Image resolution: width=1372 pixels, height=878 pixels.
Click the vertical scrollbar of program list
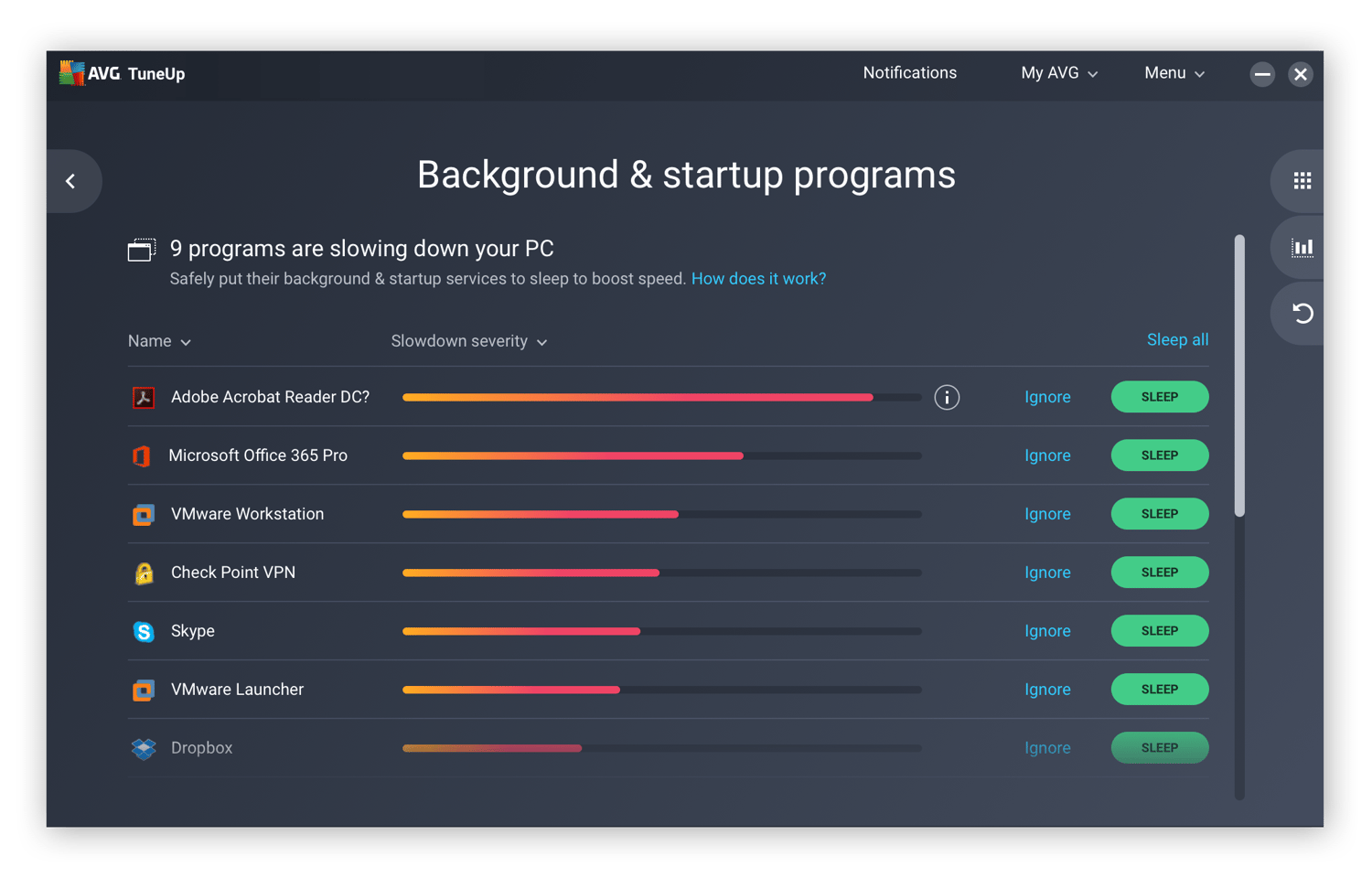[1239, 375]
